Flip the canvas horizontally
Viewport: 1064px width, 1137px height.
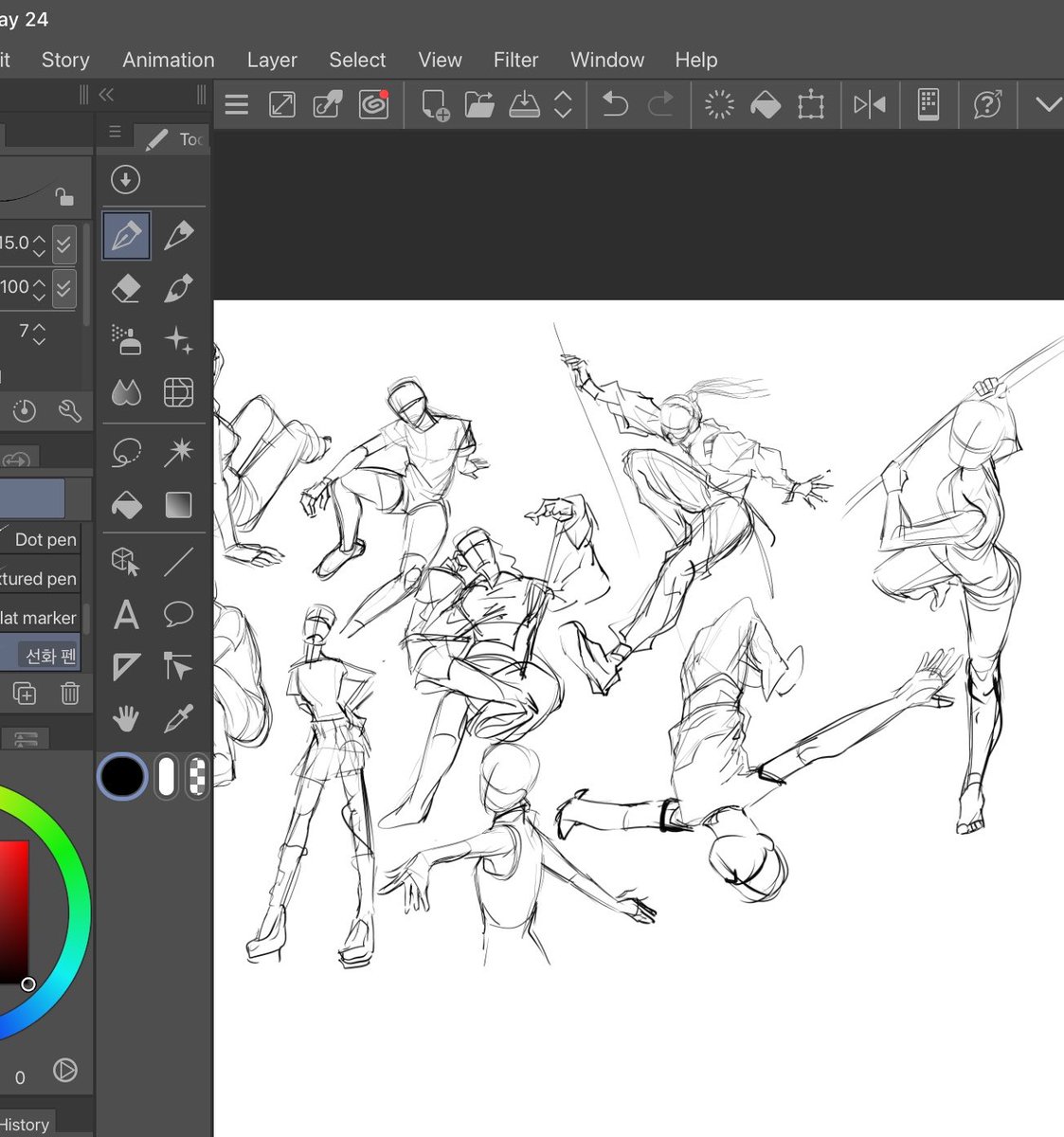870,104
